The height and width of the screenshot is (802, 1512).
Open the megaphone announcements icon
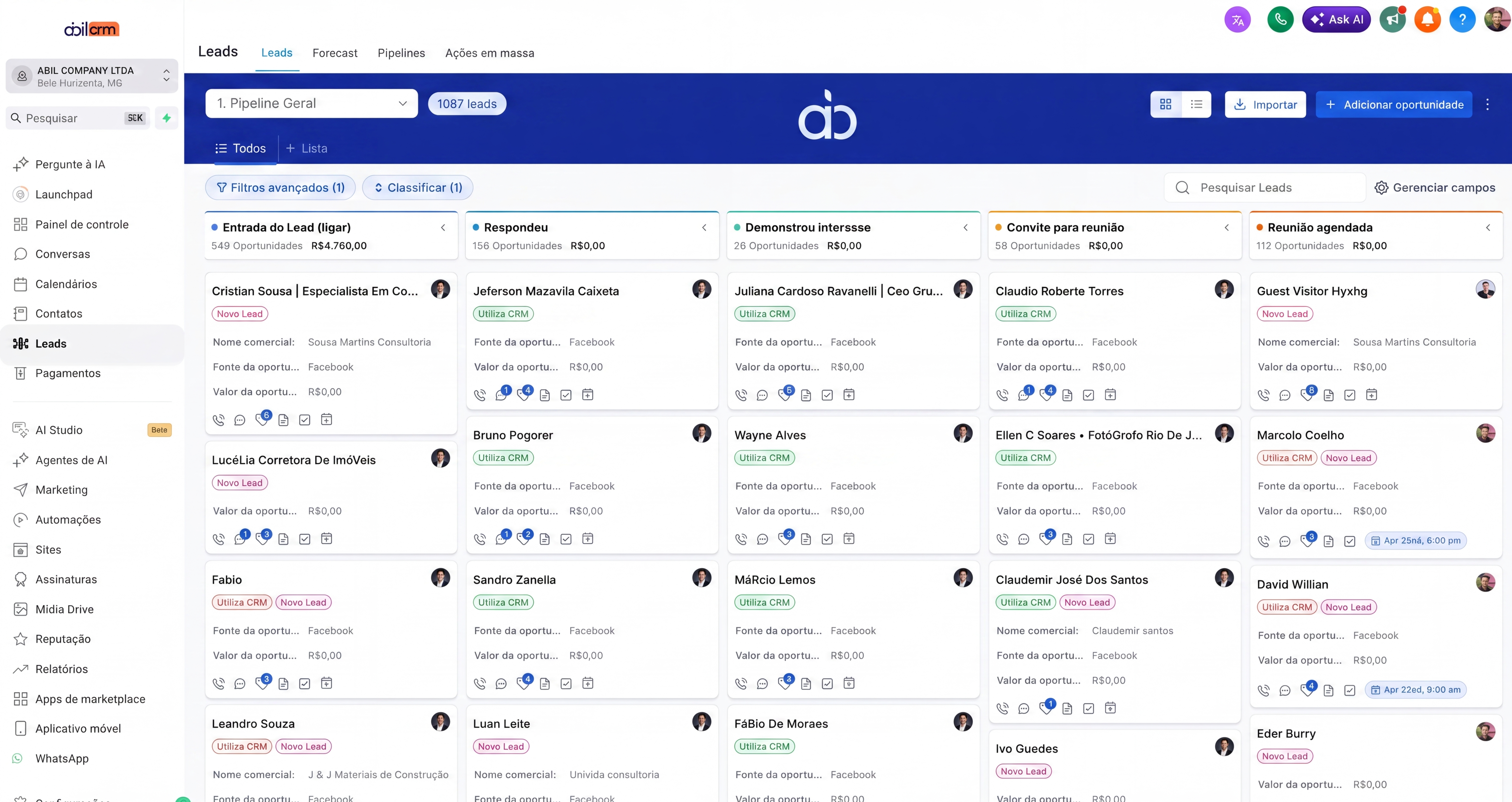[1392, 20]
